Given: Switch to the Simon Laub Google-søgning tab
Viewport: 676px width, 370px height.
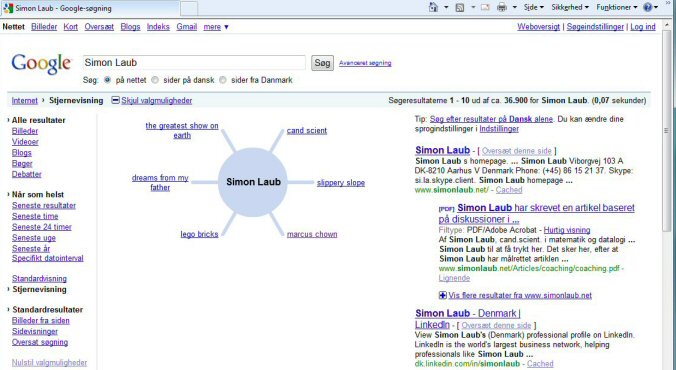Looking at the screenshot, I should coord(90,8).
